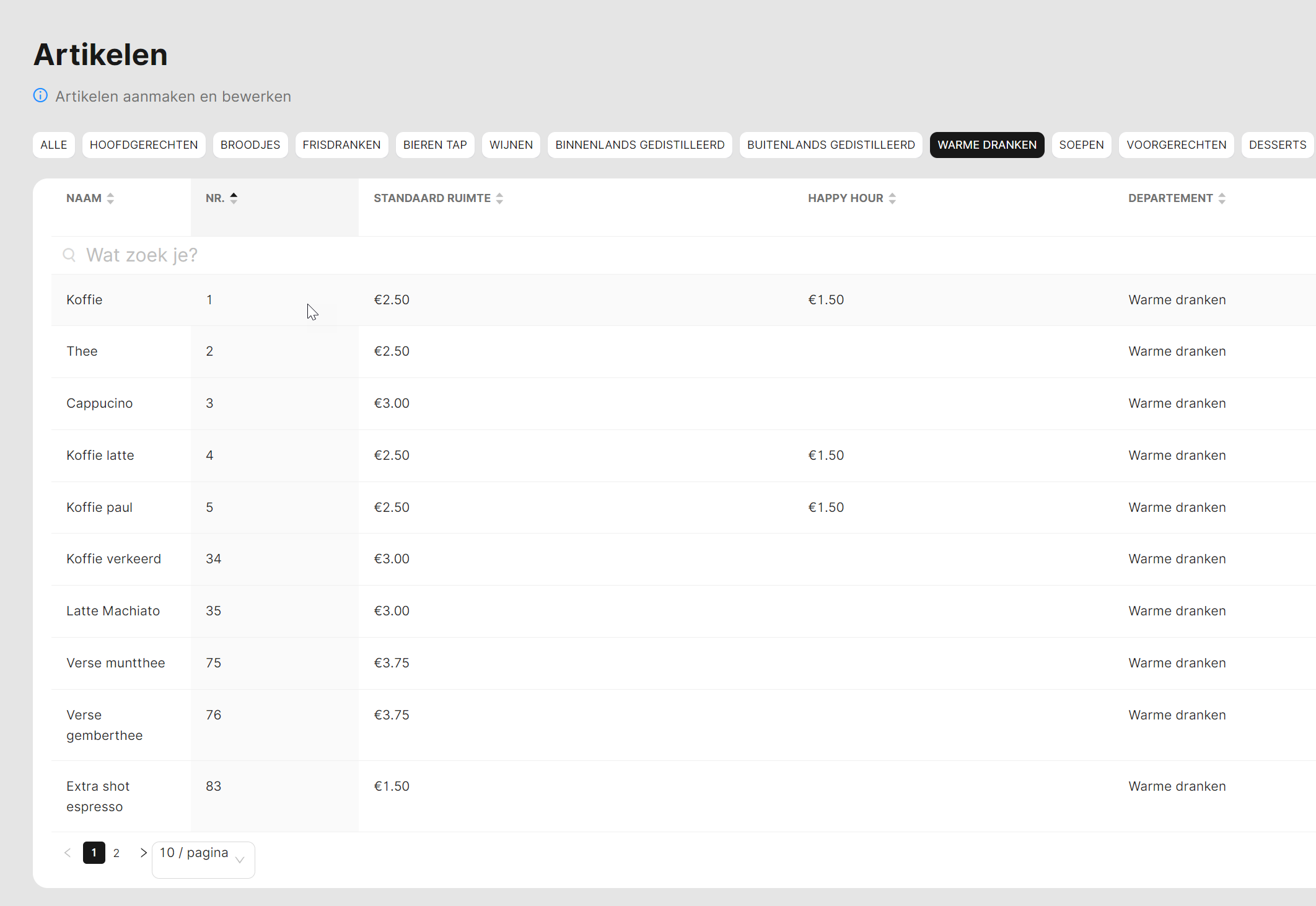Select the ALLE category filter

[x=54, y=145]
